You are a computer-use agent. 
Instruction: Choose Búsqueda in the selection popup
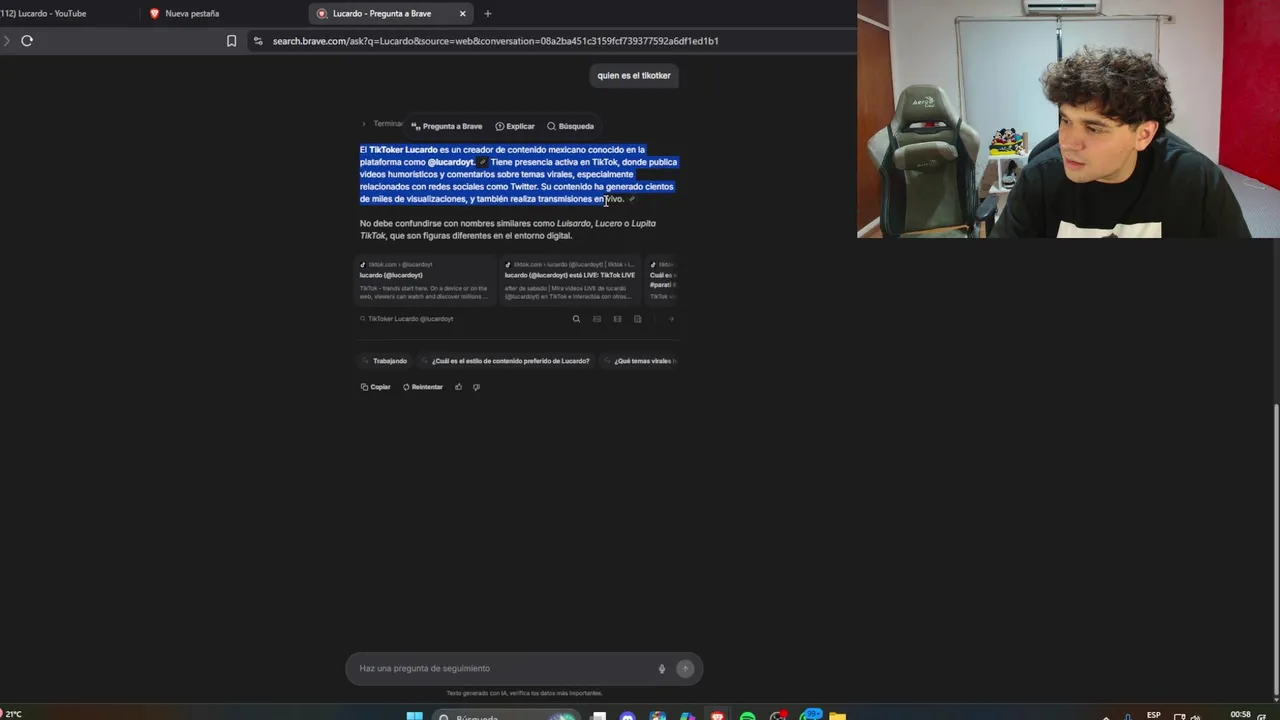click(570, 126)
